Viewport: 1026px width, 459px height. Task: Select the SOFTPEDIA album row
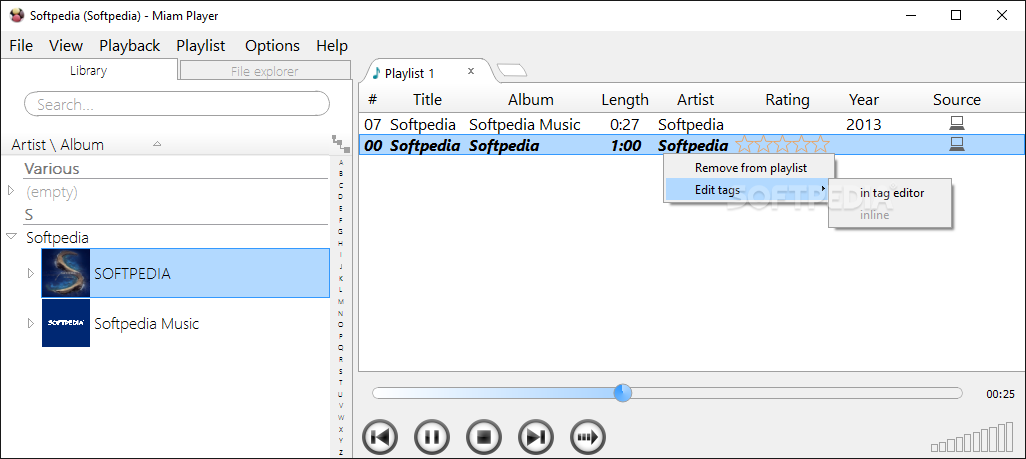[x=185, y=273]
